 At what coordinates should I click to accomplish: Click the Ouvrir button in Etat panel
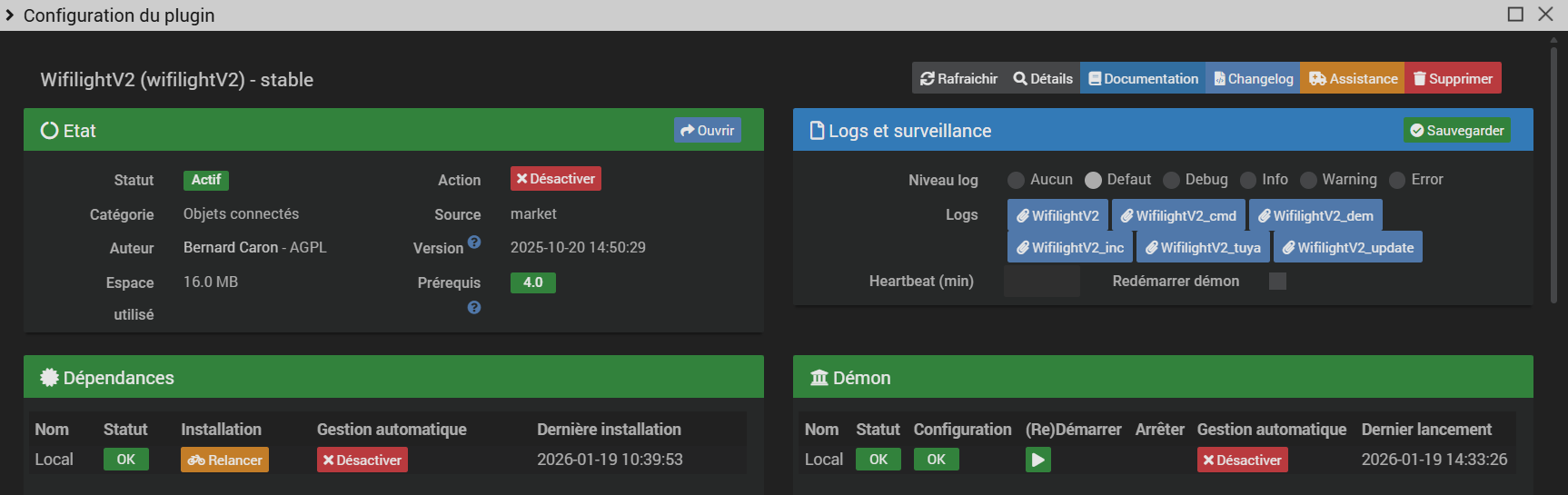707,131
